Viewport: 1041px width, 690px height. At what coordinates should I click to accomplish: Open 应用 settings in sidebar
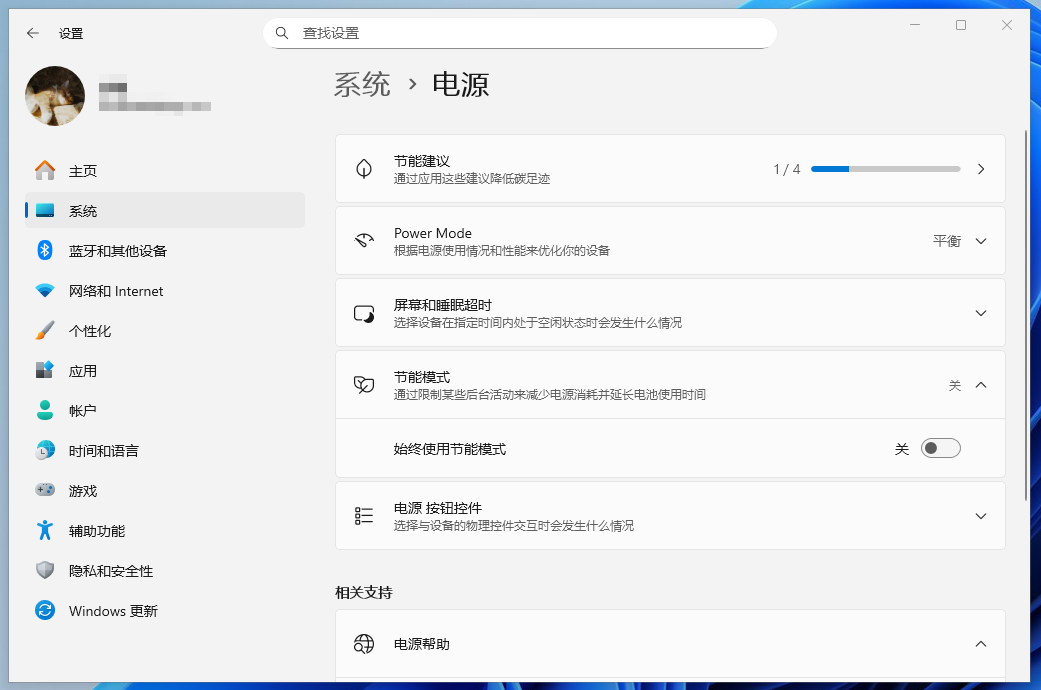pos(165,371)
